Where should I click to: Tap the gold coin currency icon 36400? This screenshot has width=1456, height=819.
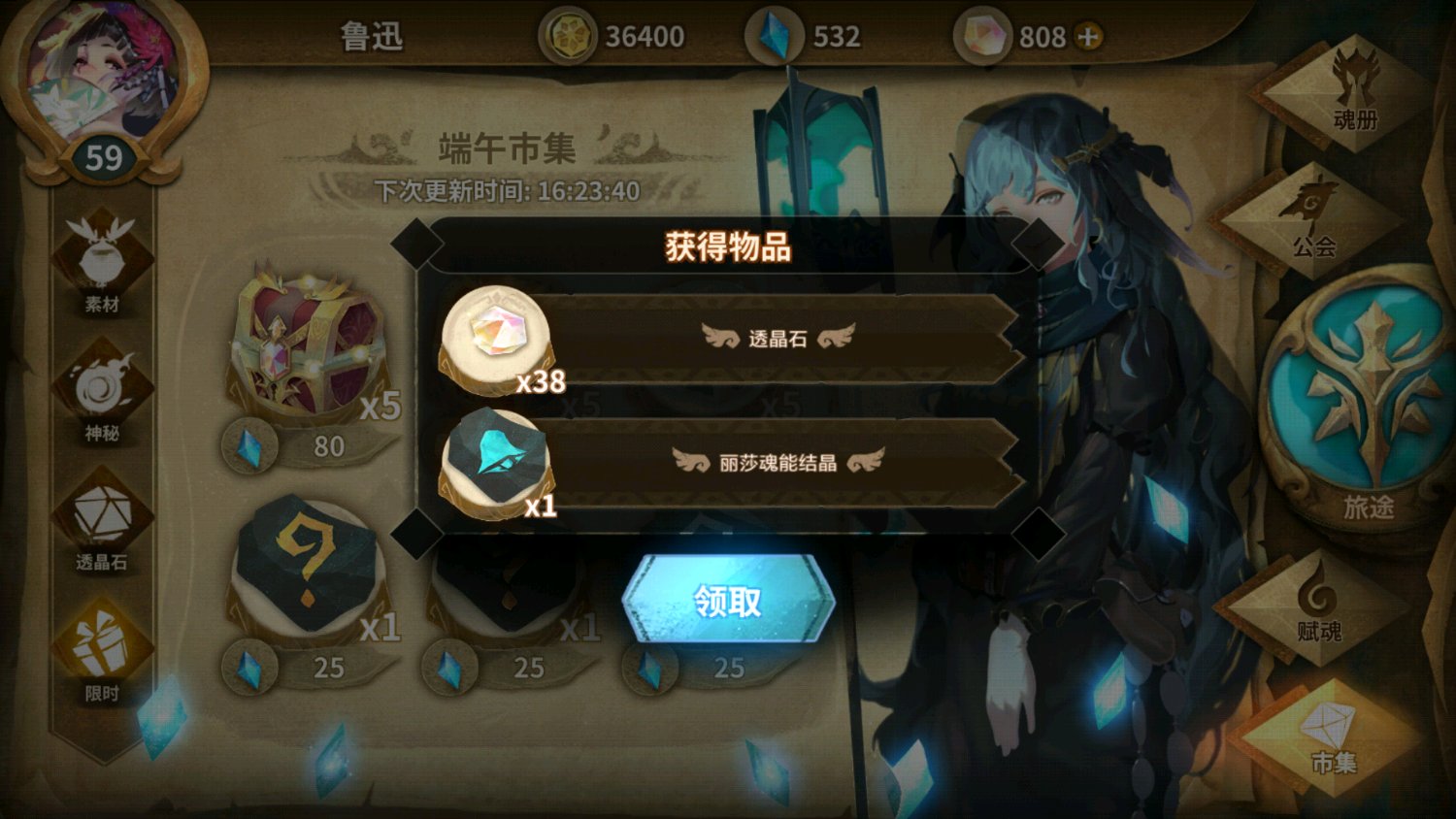[x=568, y=37]
